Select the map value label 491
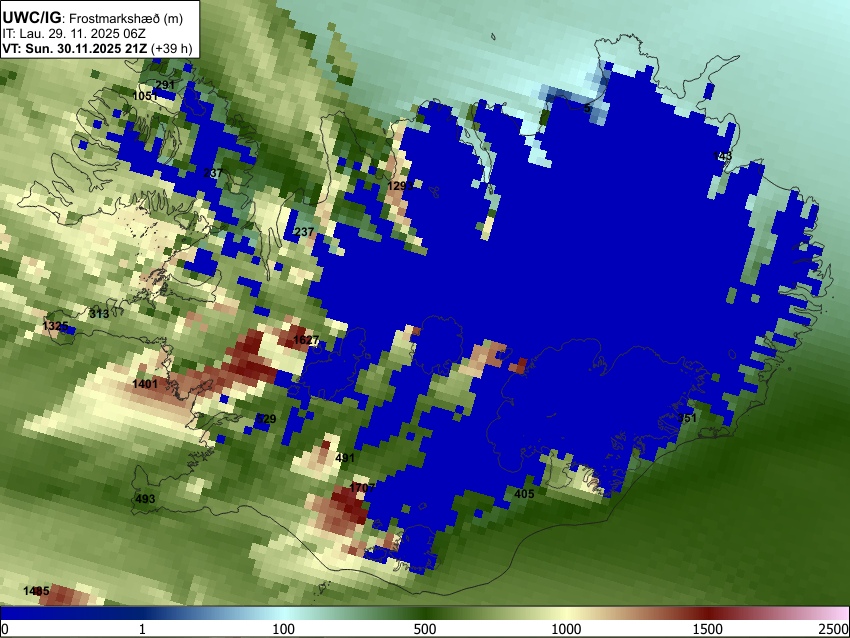The width and height of the screenshot is (850, 638). tap(345, 457)
